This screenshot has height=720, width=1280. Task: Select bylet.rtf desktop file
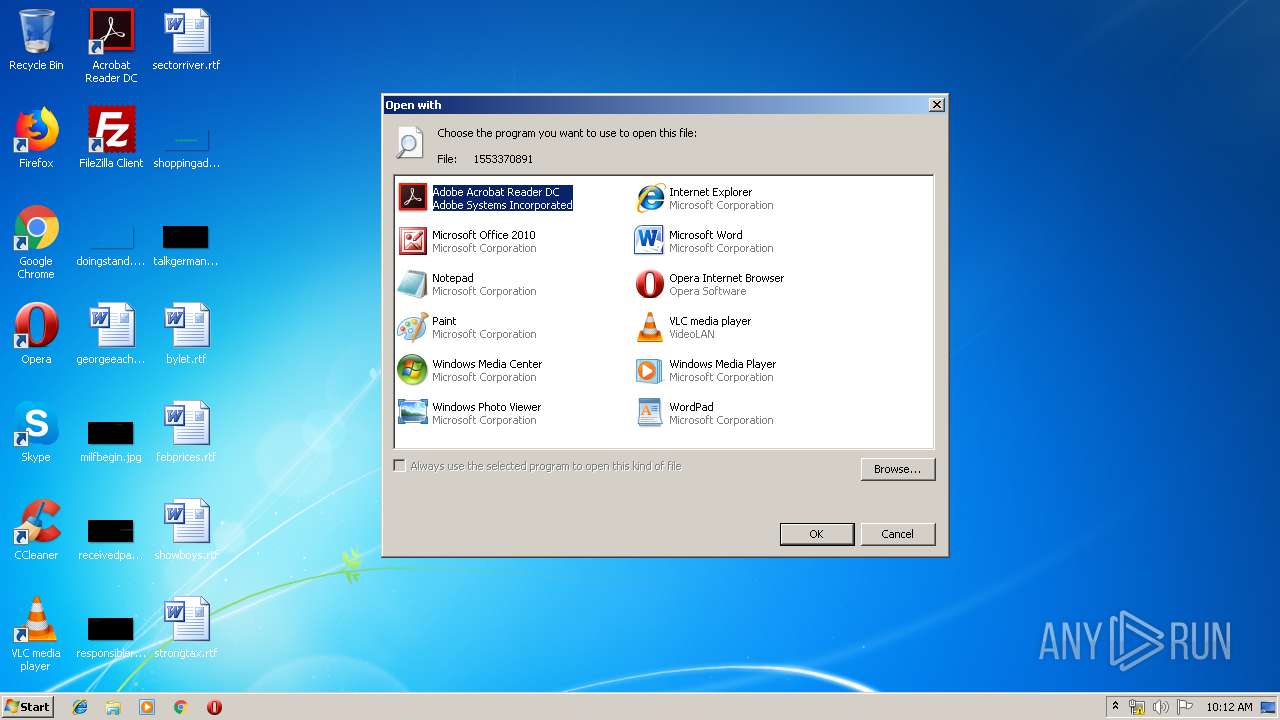tap(186, 334)
